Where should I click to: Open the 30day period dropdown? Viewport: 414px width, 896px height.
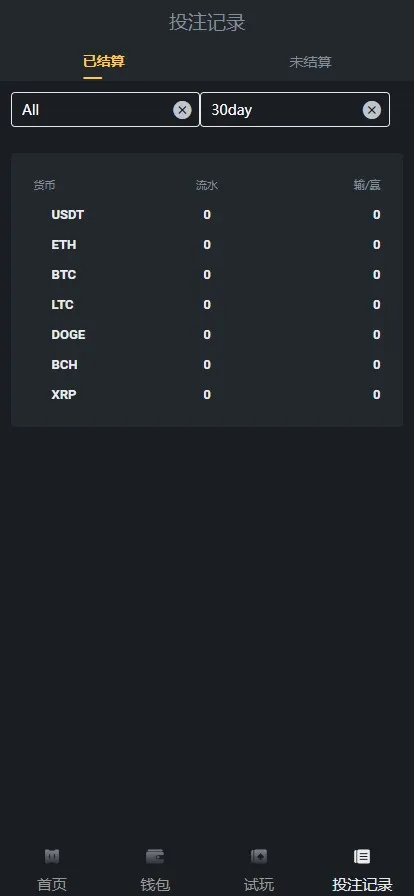click(x=295, y=110)
